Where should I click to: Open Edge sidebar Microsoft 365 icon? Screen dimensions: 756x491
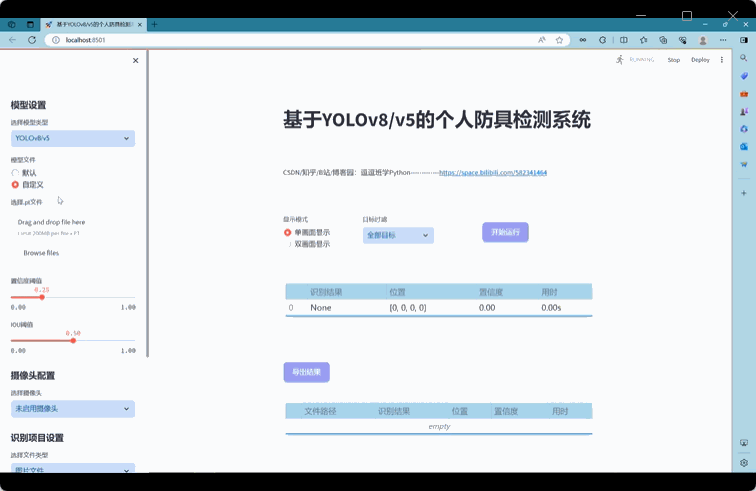(744, 129)
